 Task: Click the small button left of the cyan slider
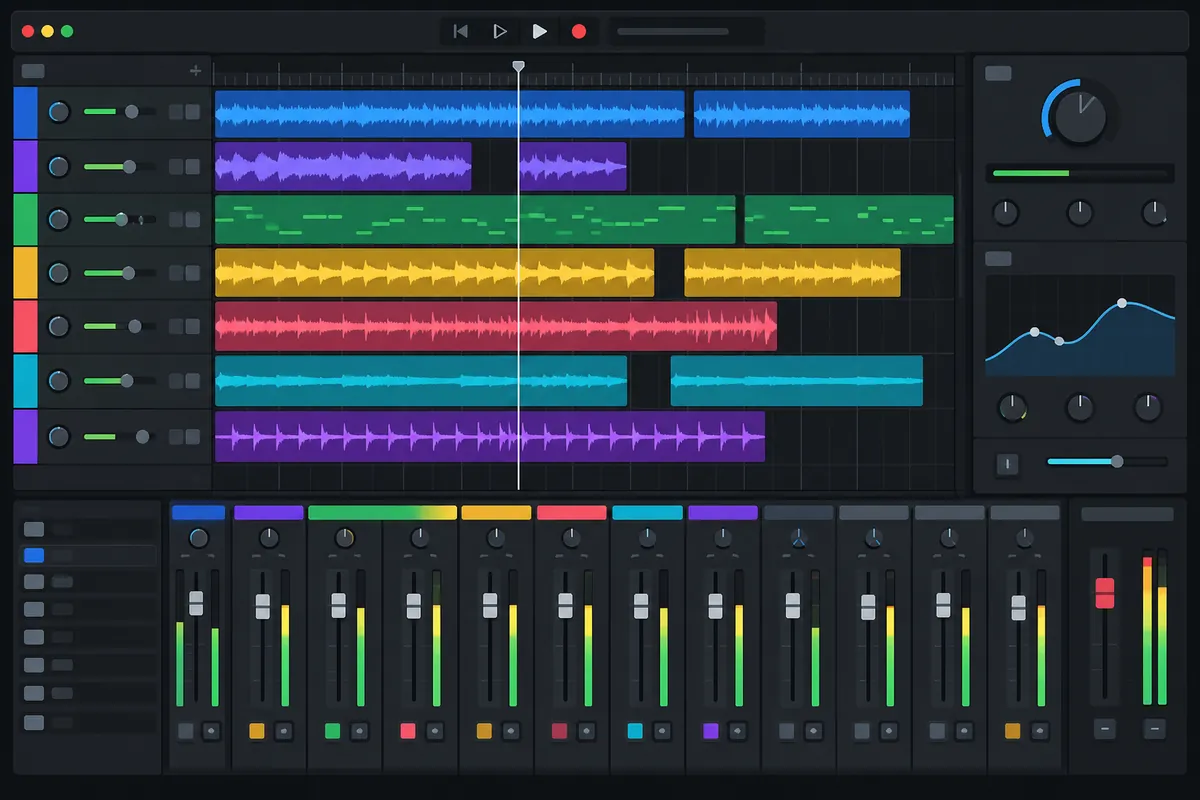[x=1008, y=464]
